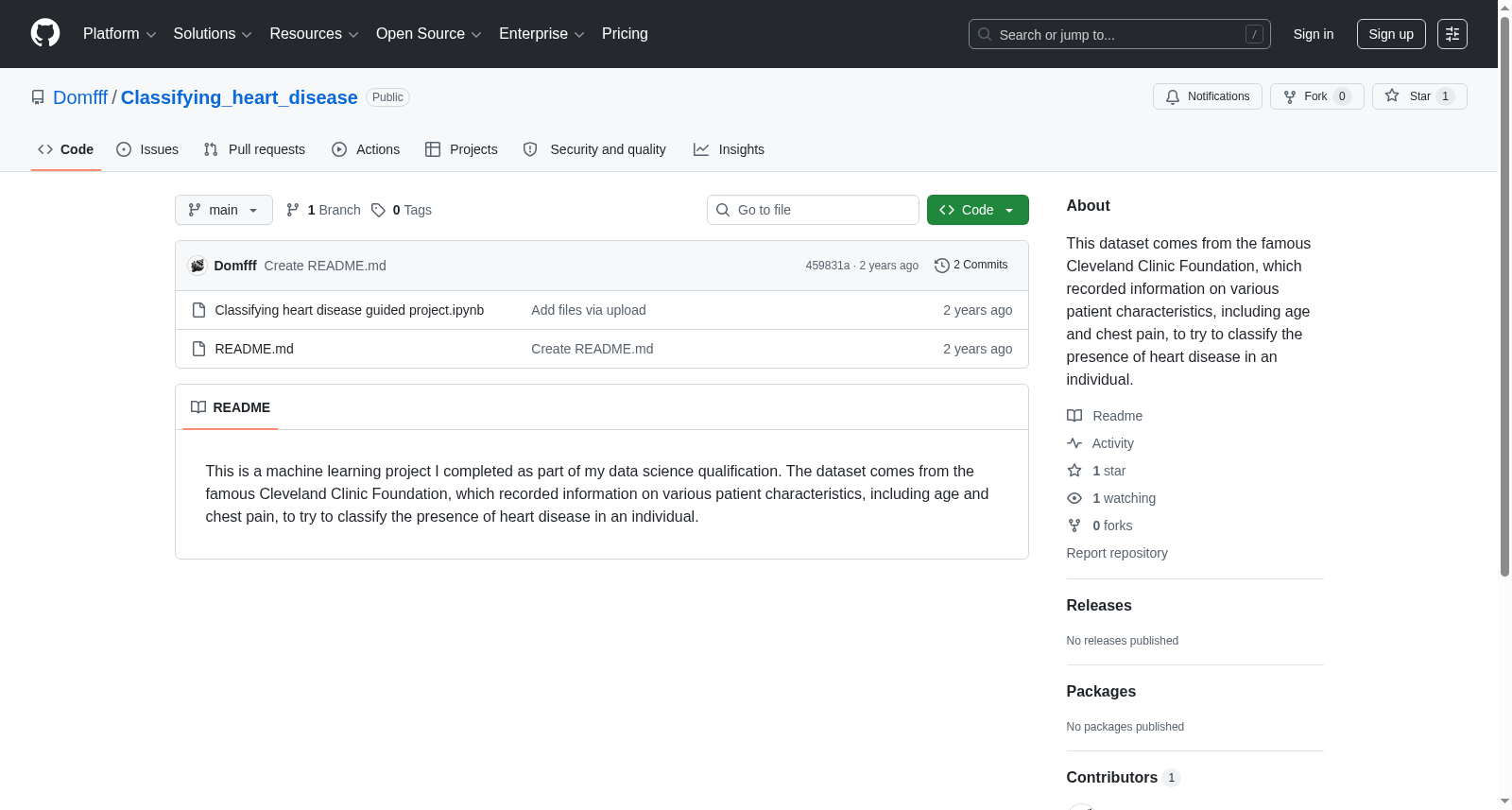This screenshot has height=810, width=1512.
Task: Click the repository icon beside Domfff
Action: coord(38,97)
